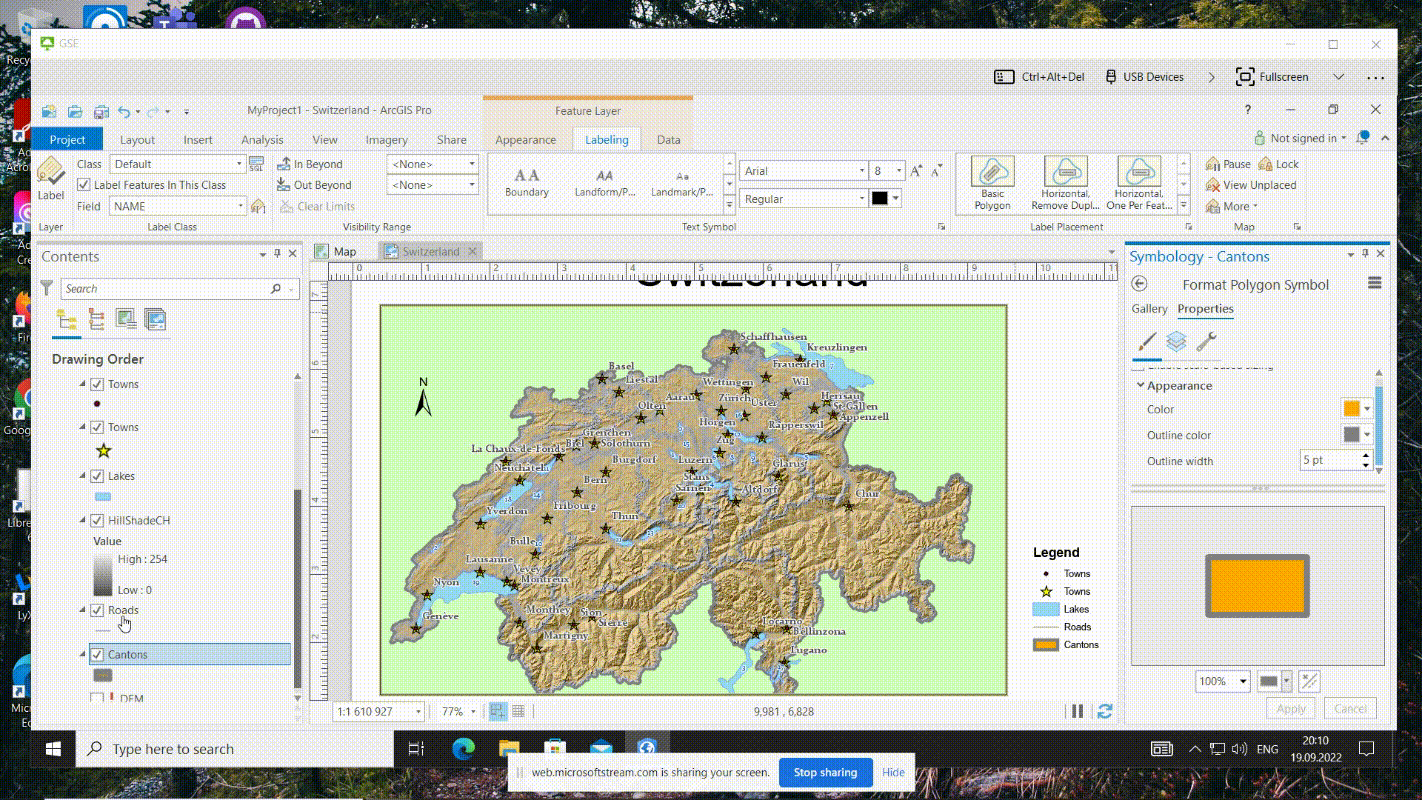Open the label Field NAME dropdown
The image size is (1422, 800).
pos(241,206)
